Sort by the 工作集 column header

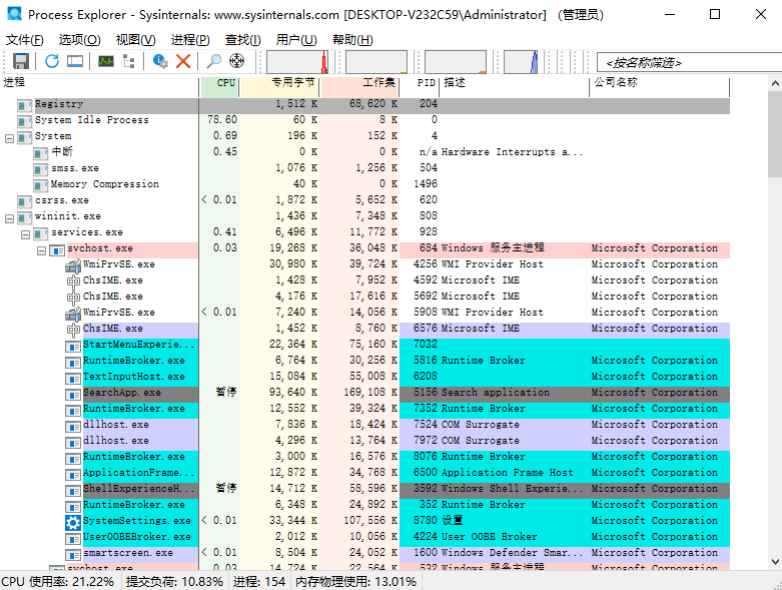[359, 87]
